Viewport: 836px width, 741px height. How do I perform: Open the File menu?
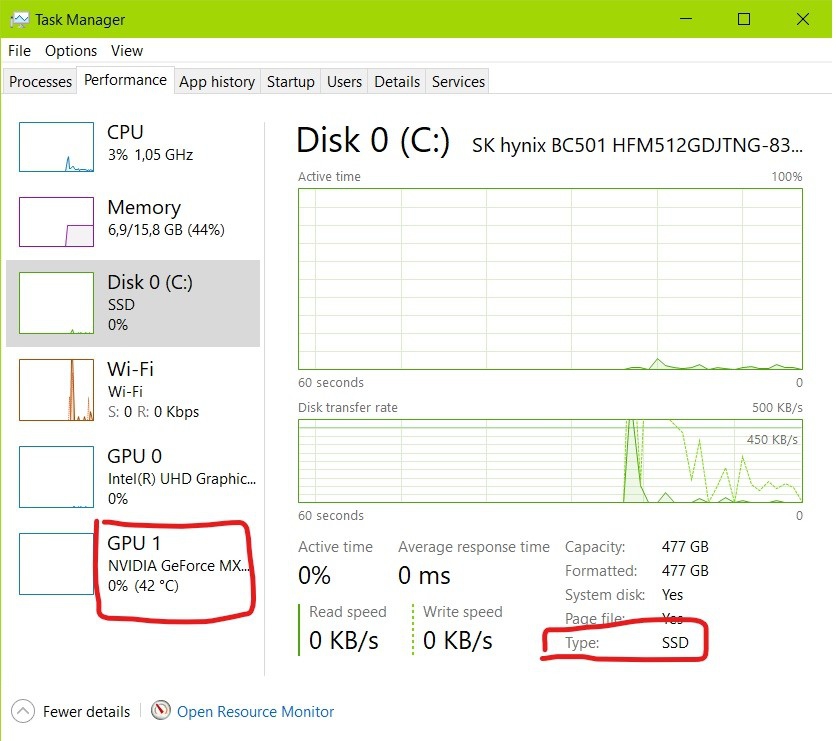[x=19, y=50]
